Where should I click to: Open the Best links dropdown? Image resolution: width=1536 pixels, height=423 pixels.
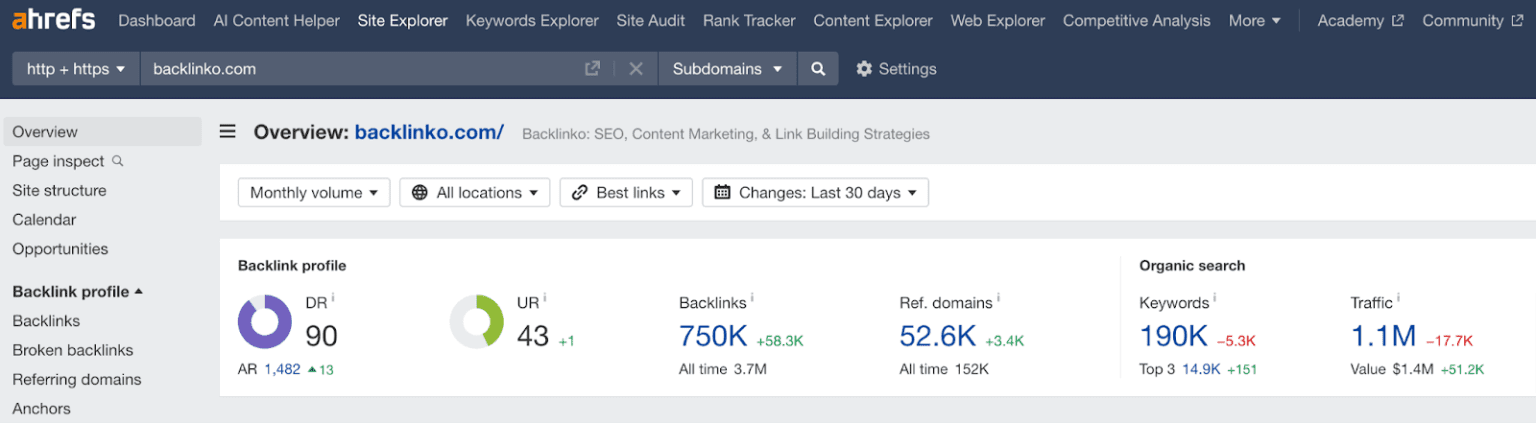[626, 193]
